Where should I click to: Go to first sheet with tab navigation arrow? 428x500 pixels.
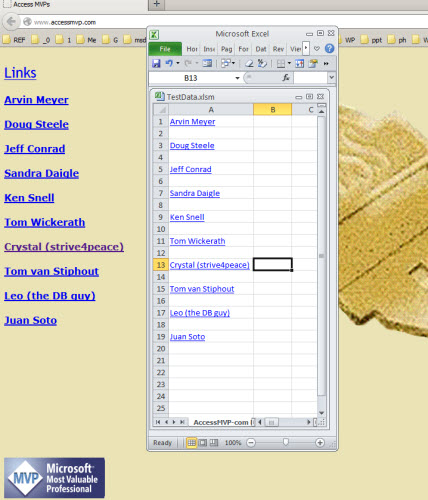click(158, 422)
